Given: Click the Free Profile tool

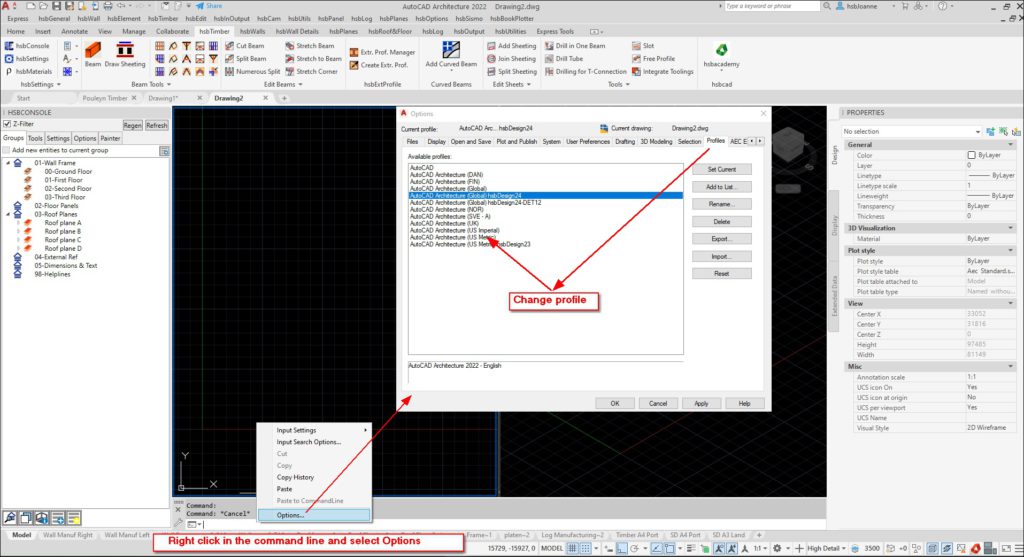Looking at the screenshot, I should point(653,59).
